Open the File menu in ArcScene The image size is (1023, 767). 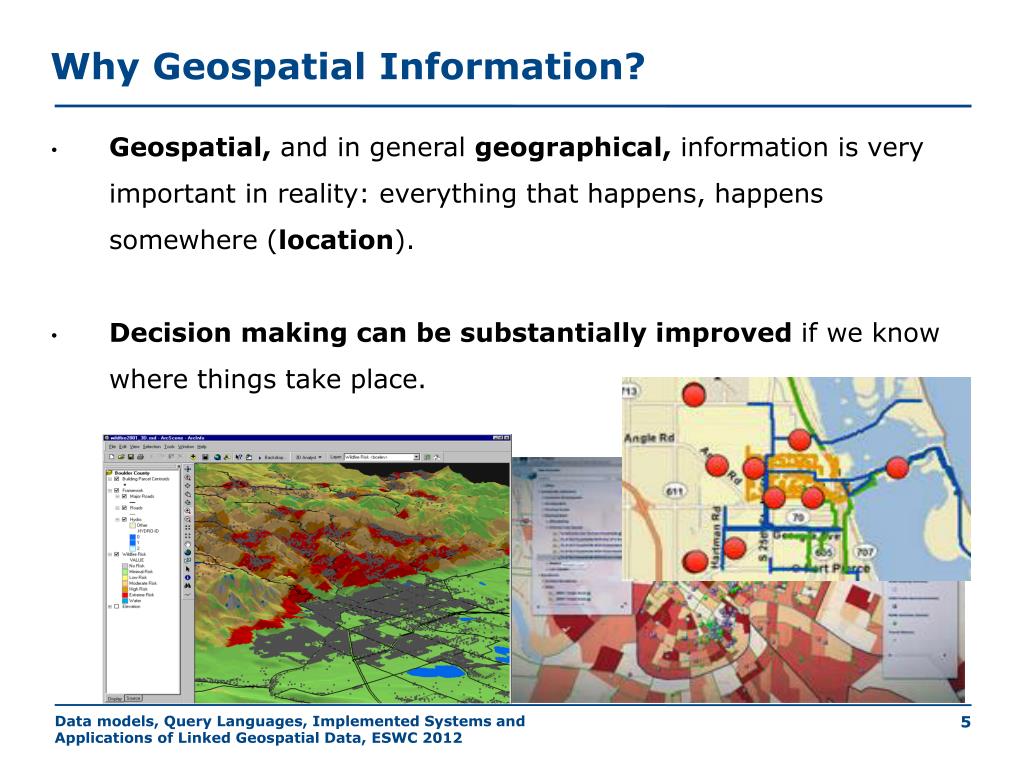112,447
